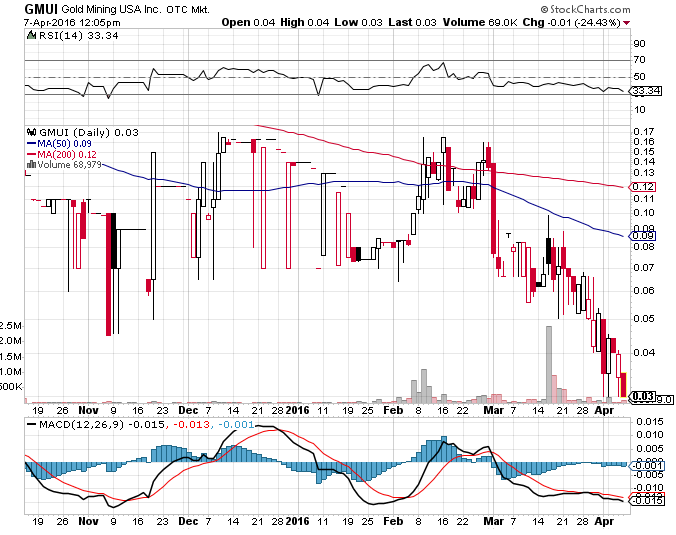Click the Volume 69.0K header value
The height and width of the screenshot is (535, 676).
coord(480,22)
